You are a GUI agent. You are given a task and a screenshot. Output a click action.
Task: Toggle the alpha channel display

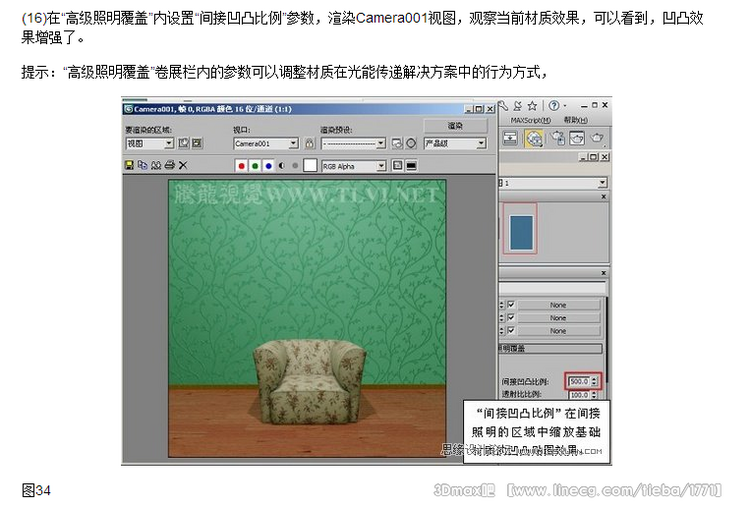[282, 166]
